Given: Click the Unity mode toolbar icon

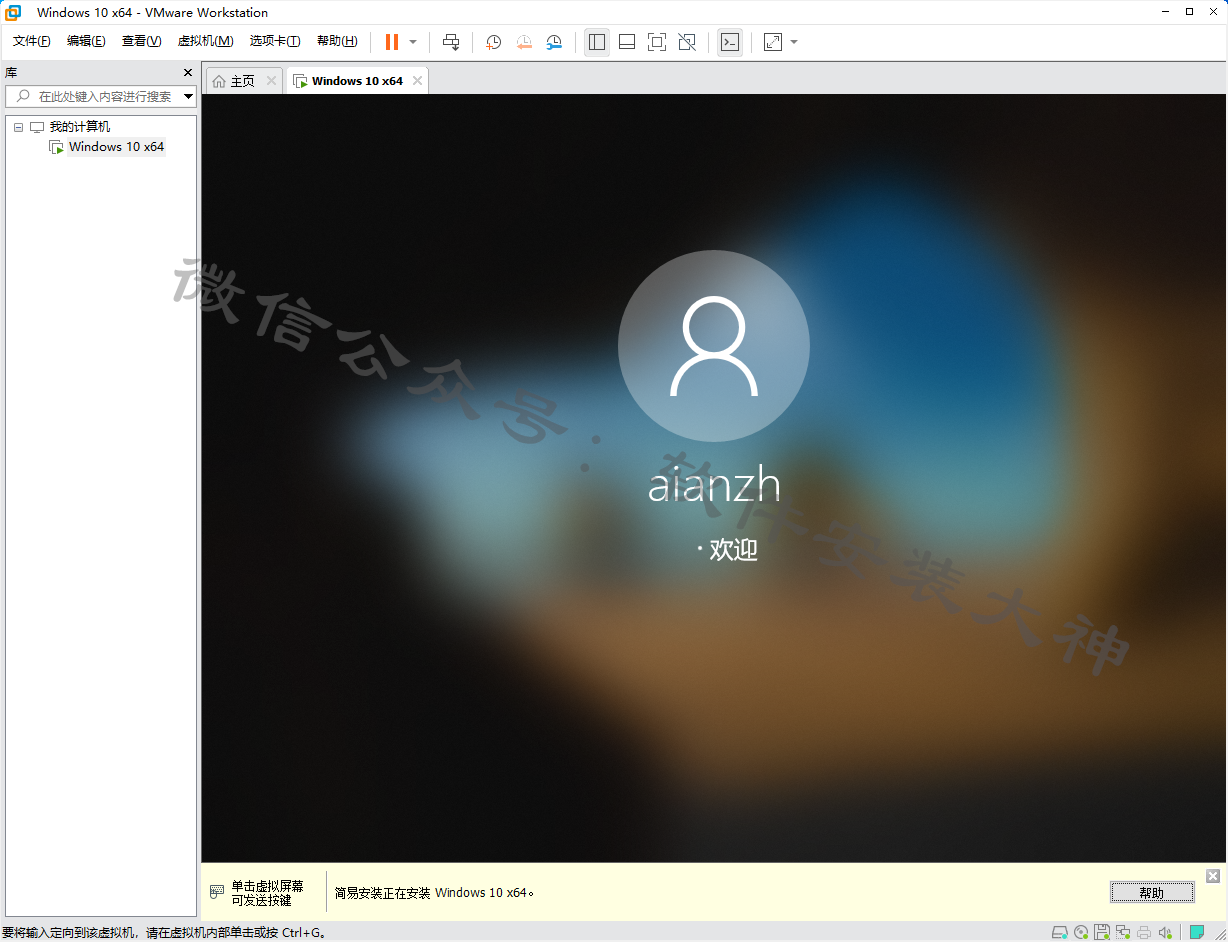Looking at the screenshot, I should click(687, 42).
